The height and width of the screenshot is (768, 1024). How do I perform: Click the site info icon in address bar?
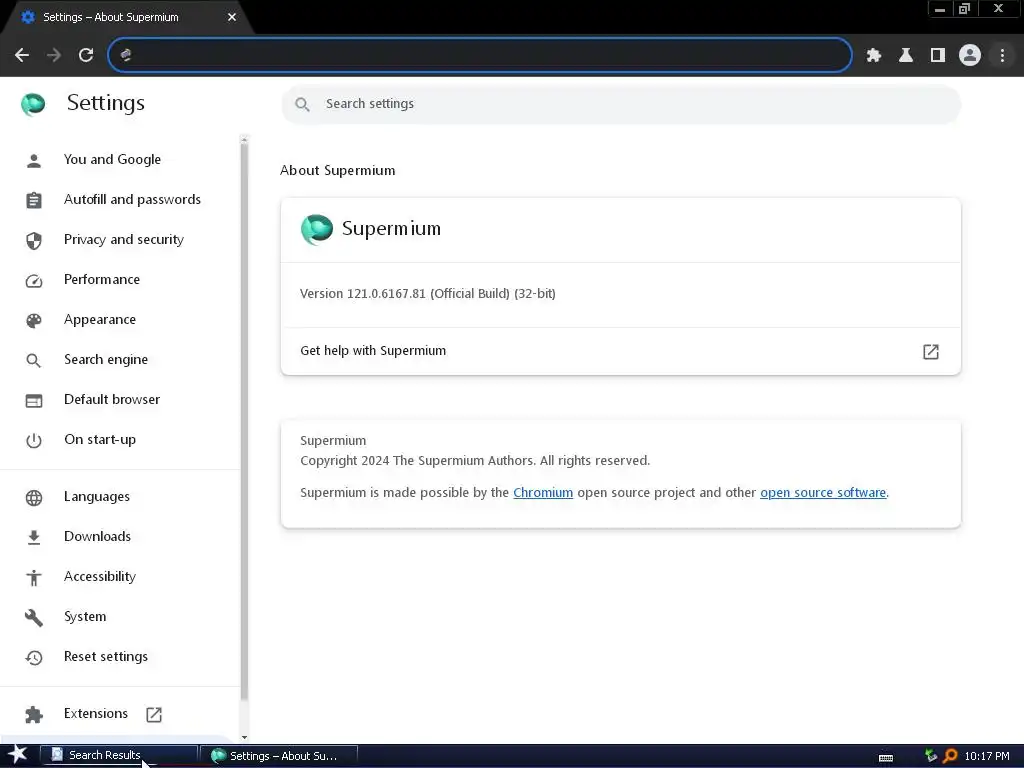pyautogui.click(x=126, y=56)
